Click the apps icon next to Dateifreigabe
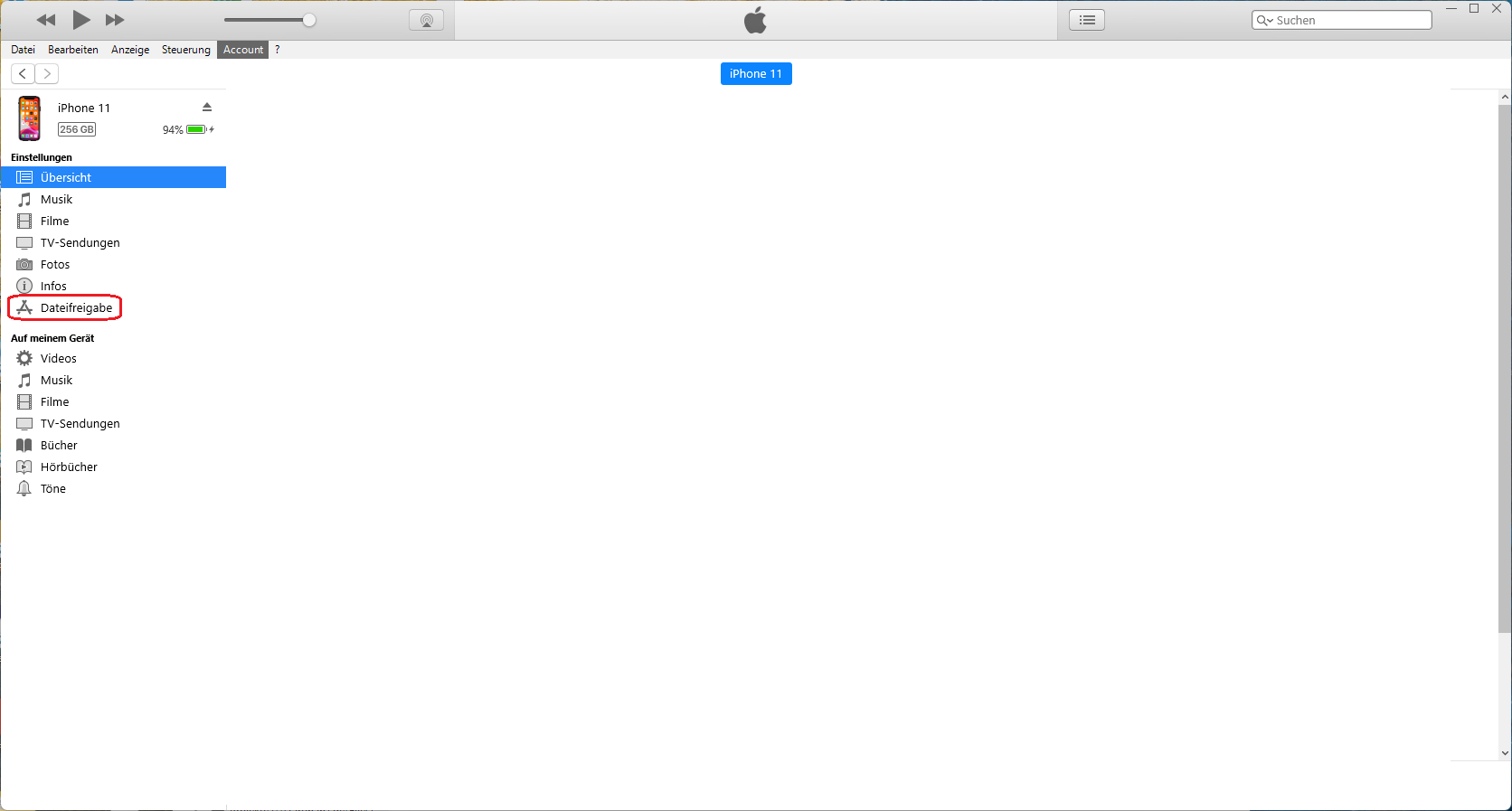1512x811 pixels. point(24,307)
